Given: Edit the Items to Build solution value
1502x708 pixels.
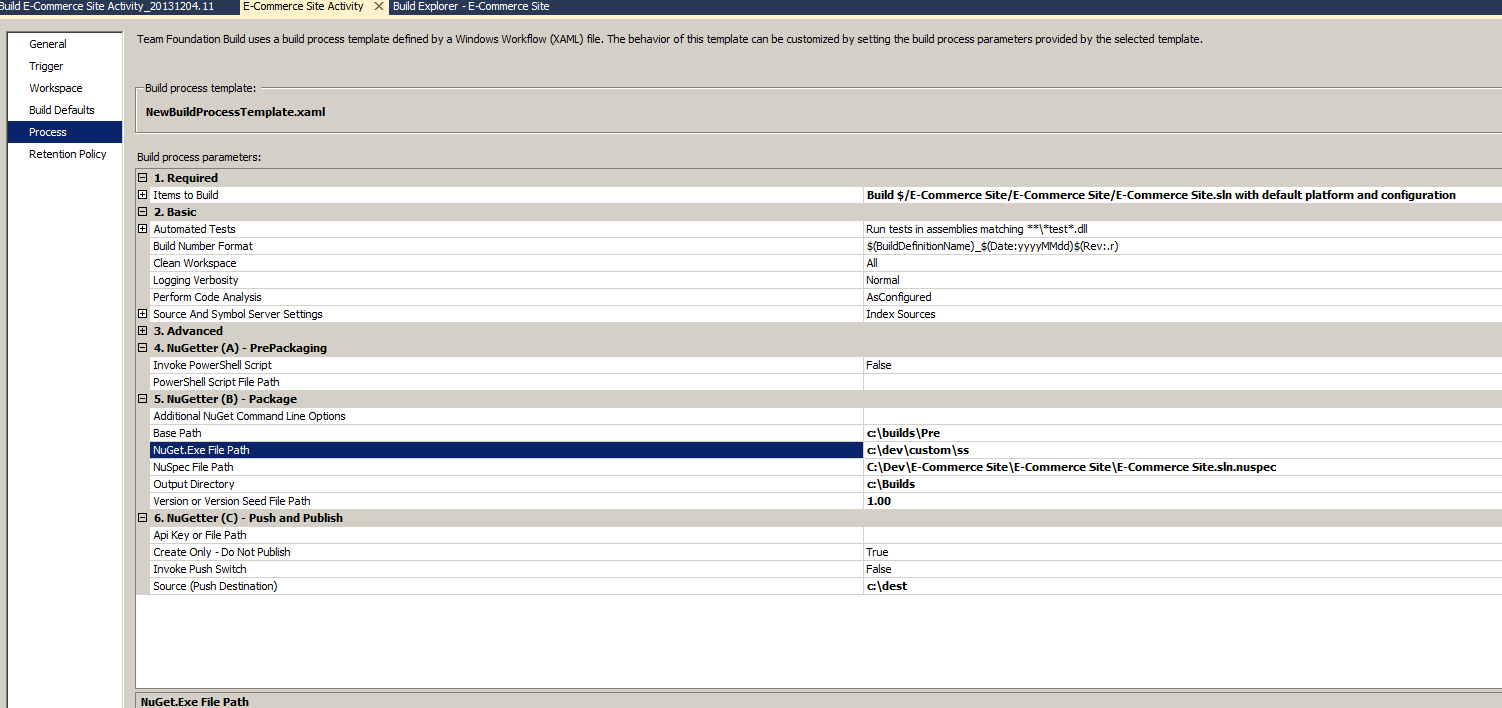Looking at the screenshot, I should click(x=1183, y=195).
